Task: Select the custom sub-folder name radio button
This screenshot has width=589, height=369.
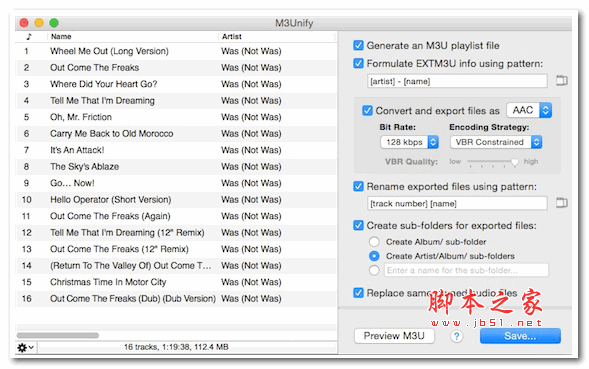Action: (x=374, y=270)
